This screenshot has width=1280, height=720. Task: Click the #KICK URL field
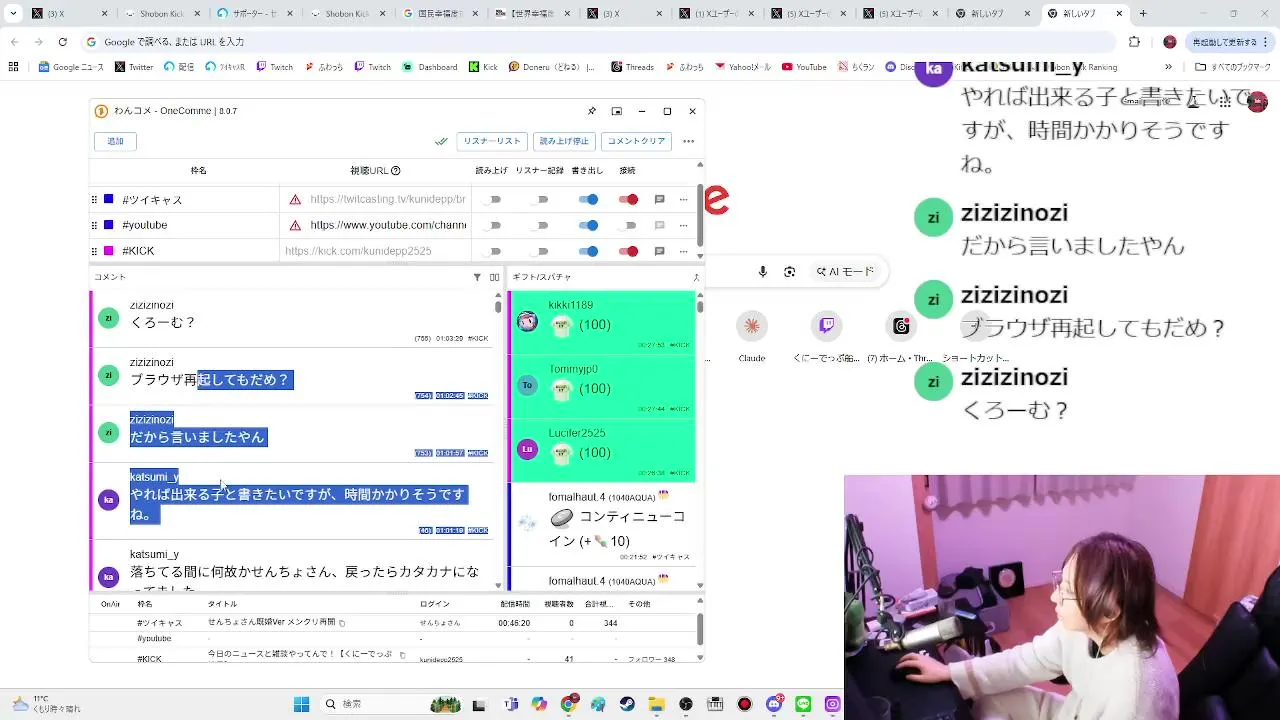[x=375, y=251]
